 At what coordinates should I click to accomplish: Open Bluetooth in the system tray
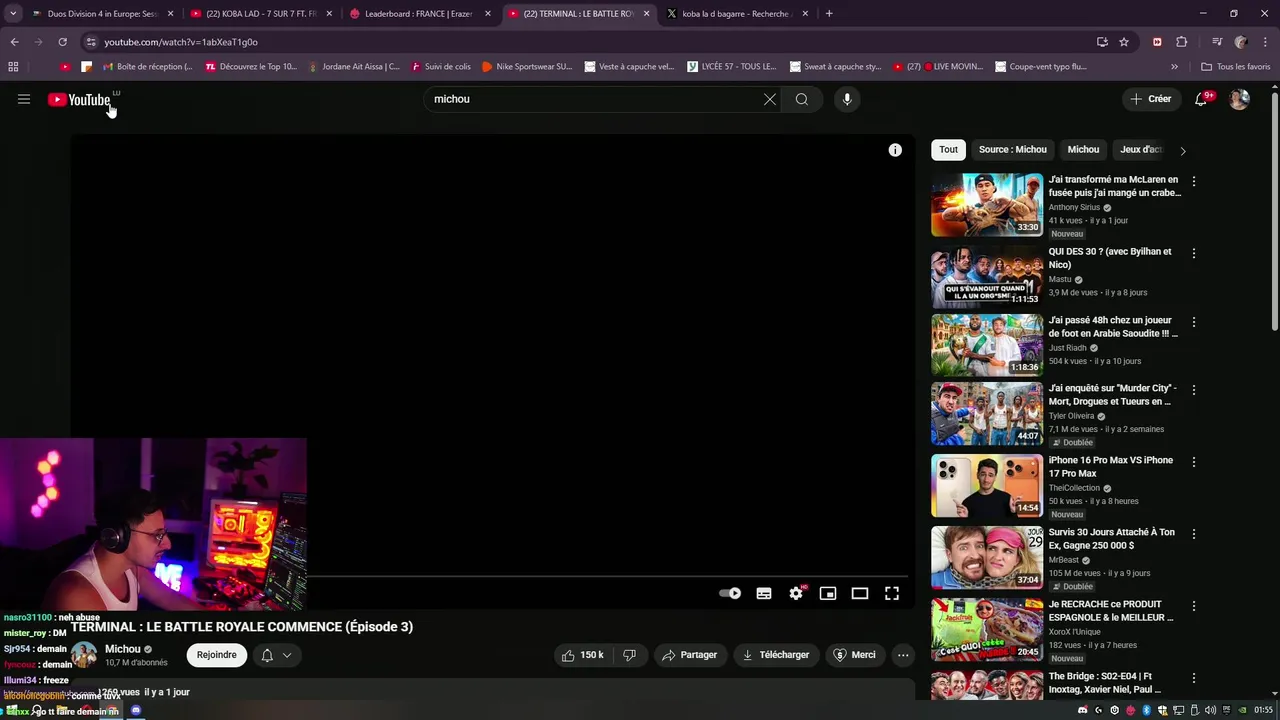tap(1147, 710)
